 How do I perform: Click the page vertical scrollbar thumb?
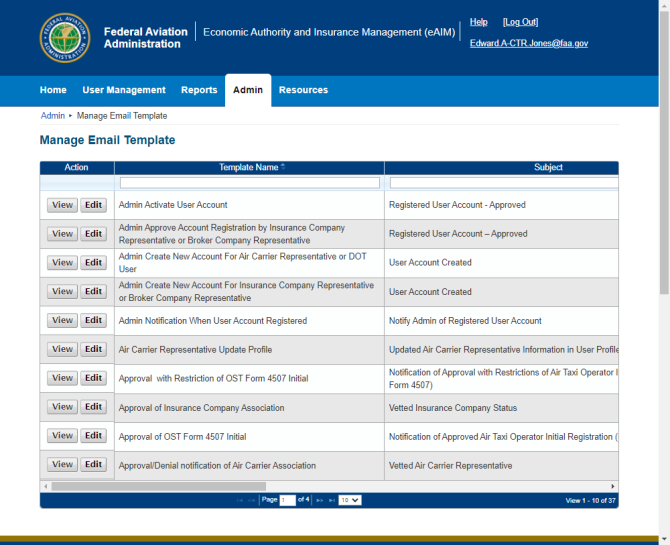(664, 153)
